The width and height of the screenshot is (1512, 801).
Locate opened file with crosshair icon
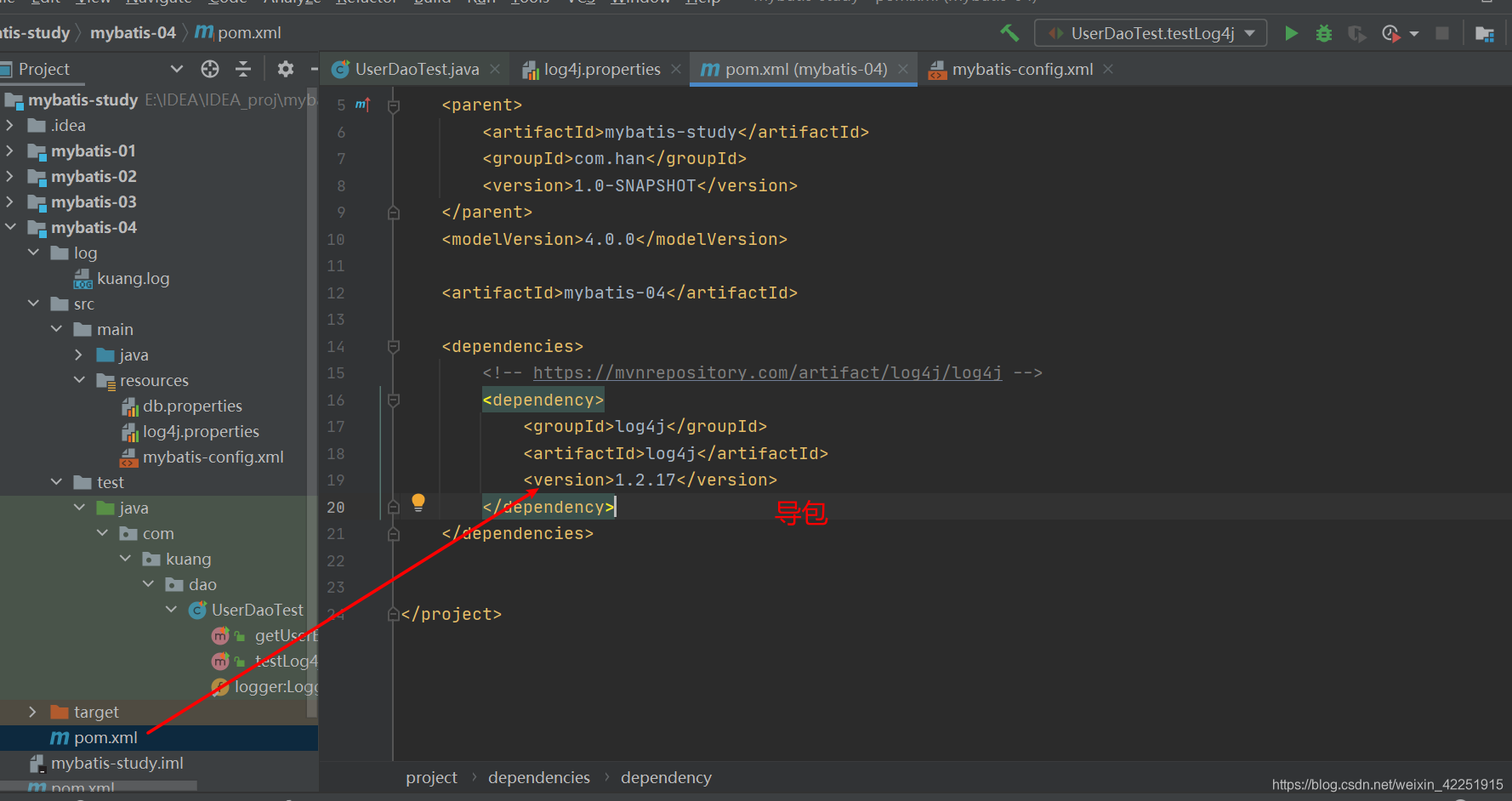(210, 69)
